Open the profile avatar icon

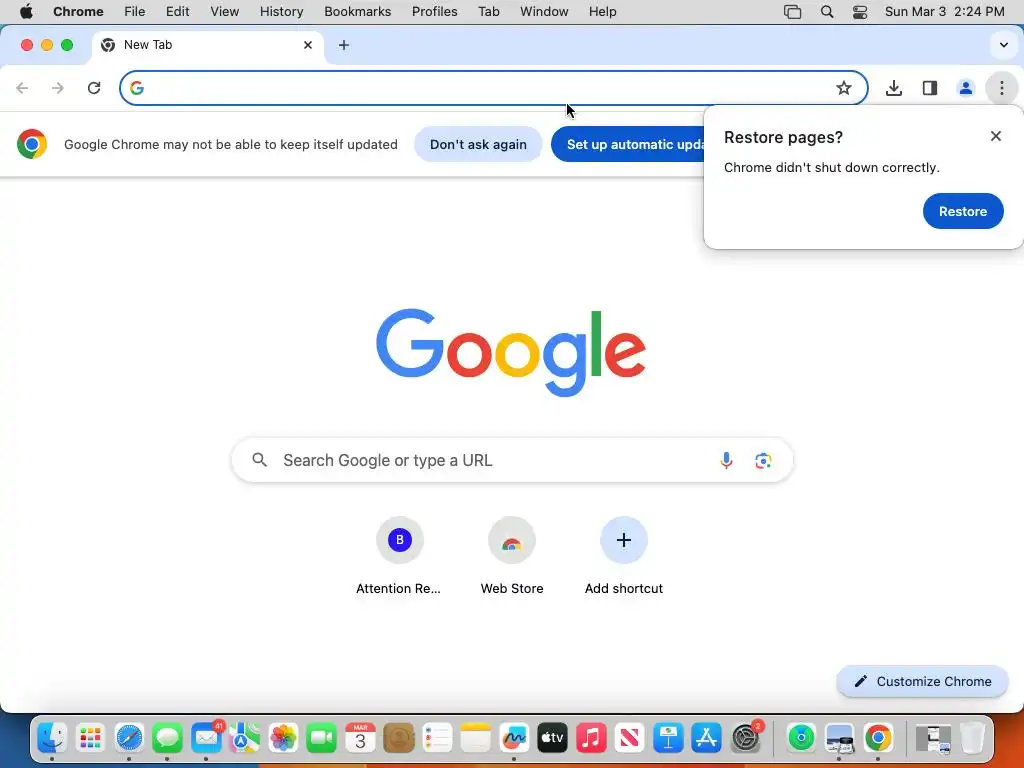pyautogui.click(x=965, y=88)
